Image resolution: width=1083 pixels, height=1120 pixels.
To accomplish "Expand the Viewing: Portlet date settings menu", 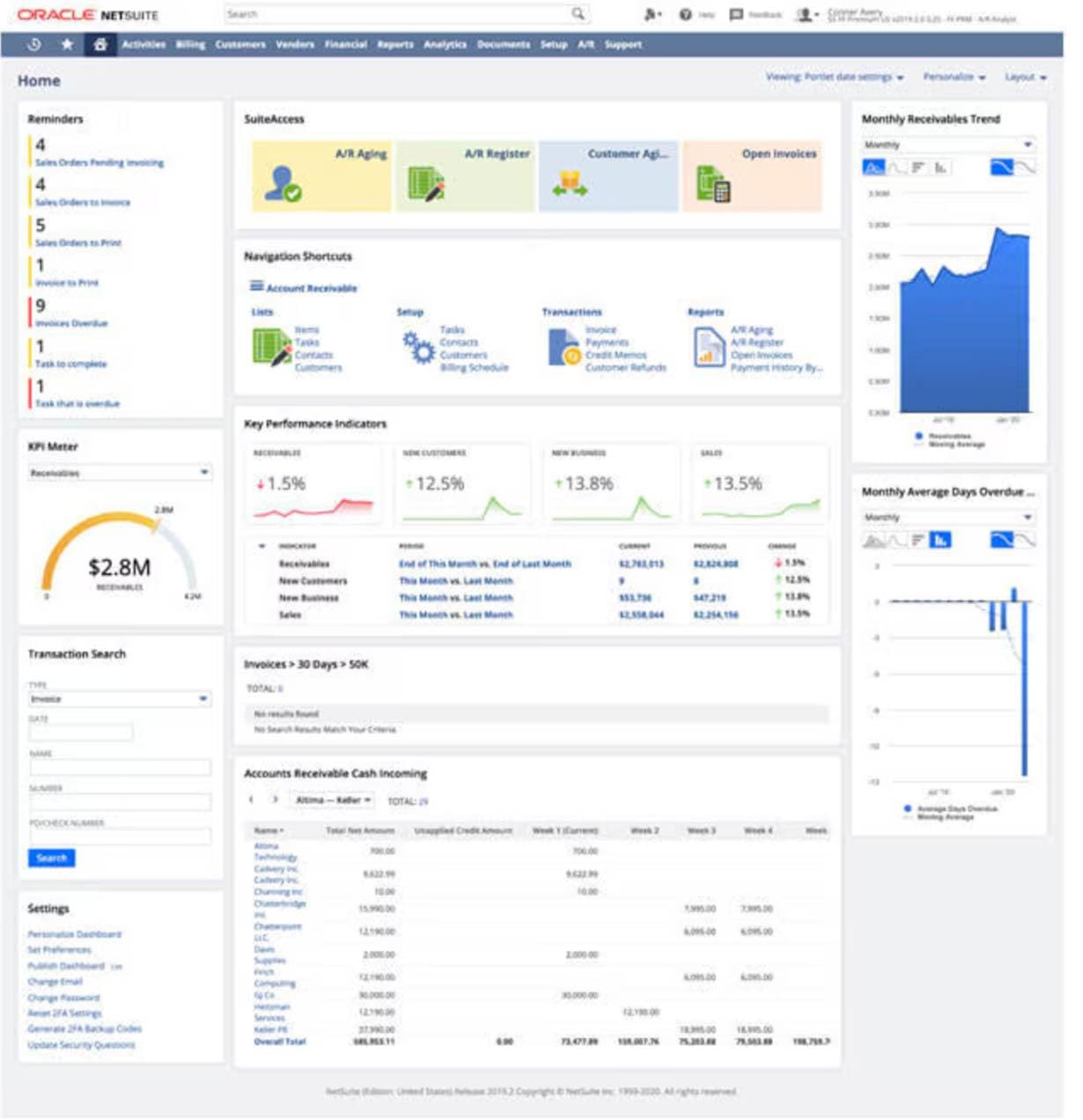I will click(835, 77).
